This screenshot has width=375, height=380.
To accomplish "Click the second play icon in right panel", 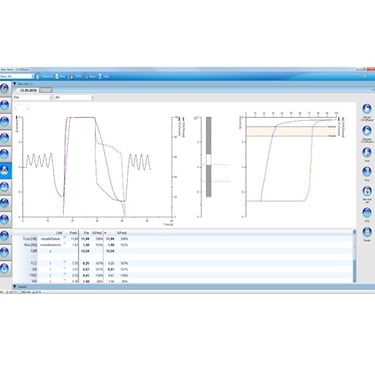I will (367, 130).
